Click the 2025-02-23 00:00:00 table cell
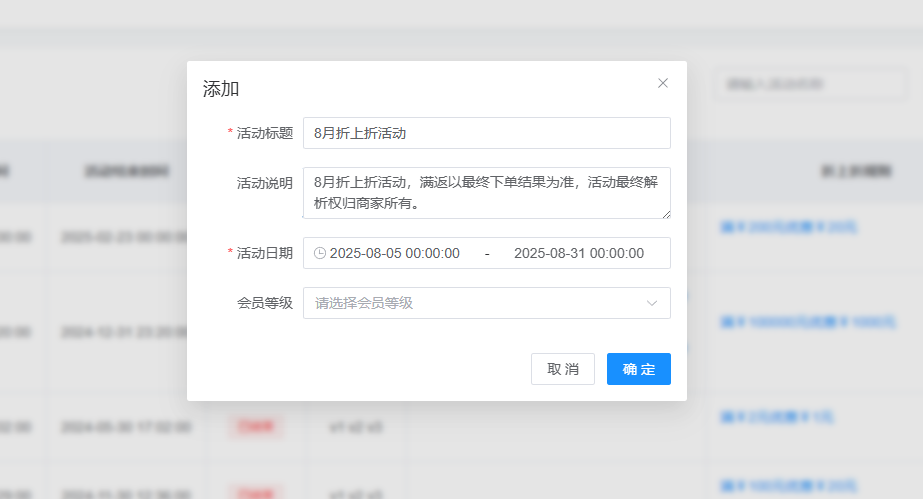The image size is (923, 499). pos(124,237)
